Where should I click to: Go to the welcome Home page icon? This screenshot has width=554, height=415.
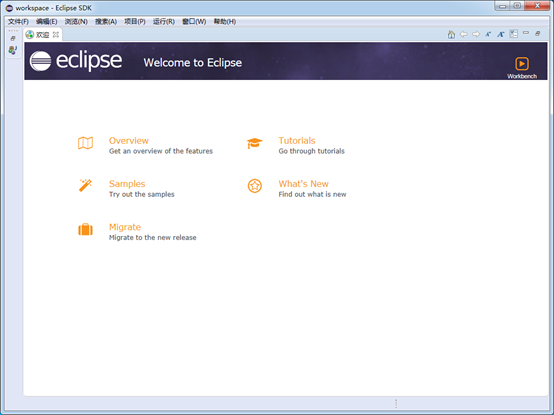pos(451,34)
